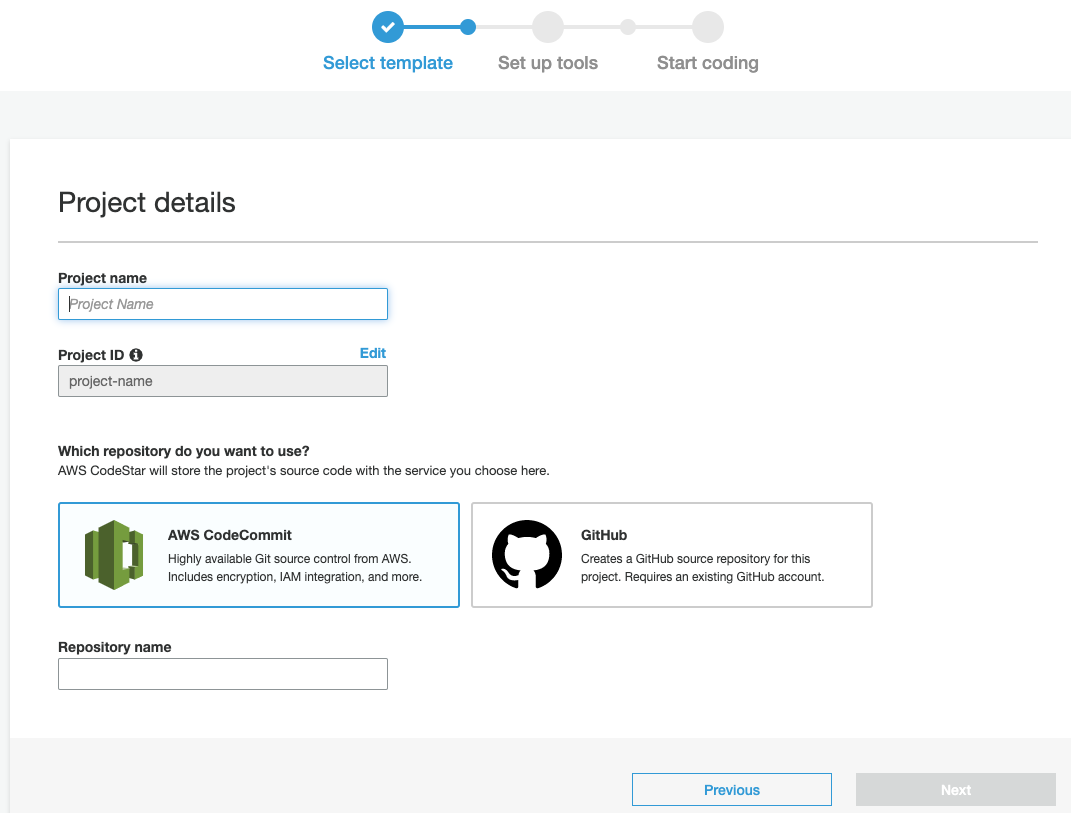1071x813 pixels.
Task: Select the AWS CodeCommit repository card
Action: pos(259,555)
